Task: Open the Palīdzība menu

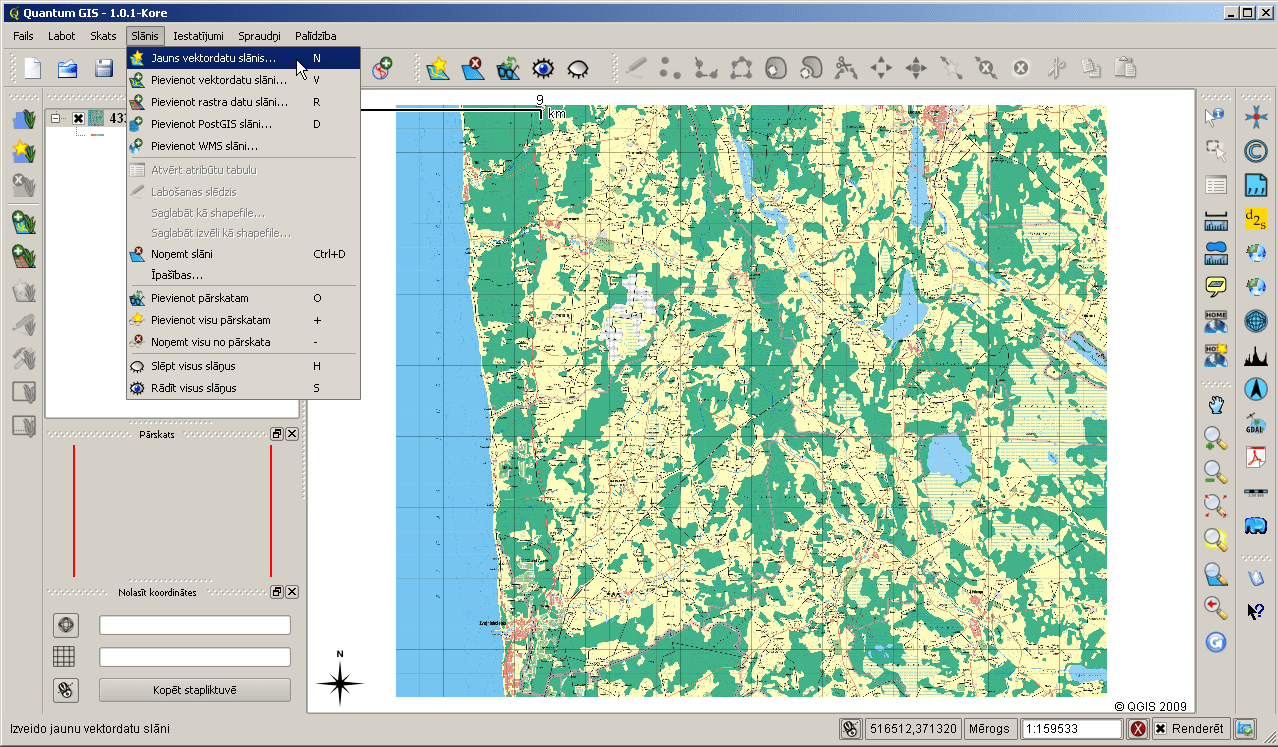Action: [x=316, y=36]
